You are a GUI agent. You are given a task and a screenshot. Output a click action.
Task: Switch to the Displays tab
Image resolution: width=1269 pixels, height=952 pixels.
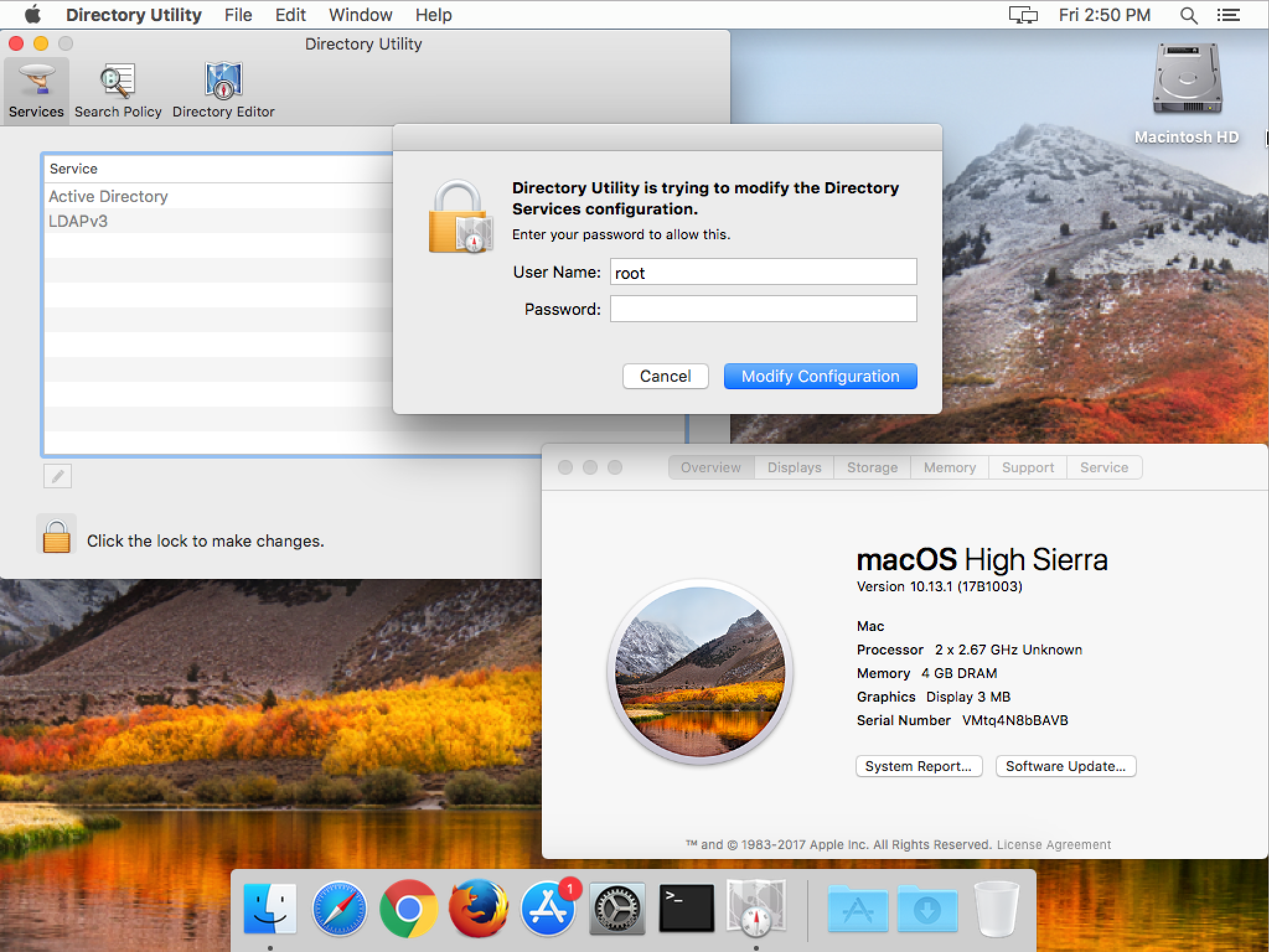(x=794, y=467)
